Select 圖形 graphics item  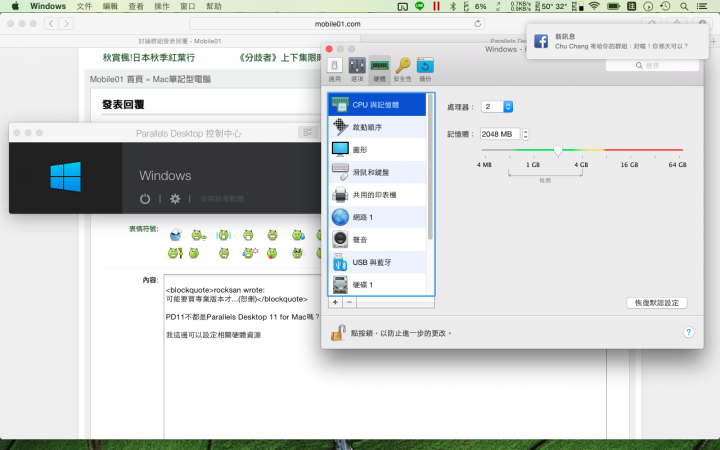click(x=377, y=150)
